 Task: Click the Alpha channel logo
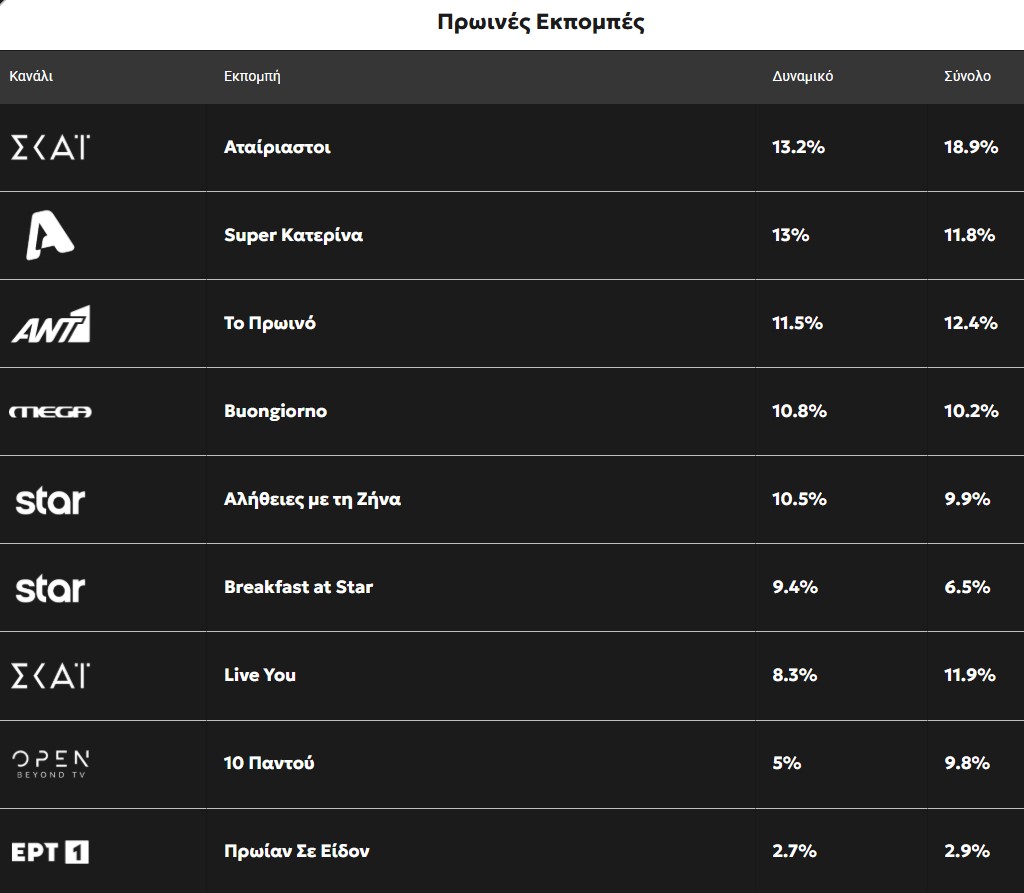50,236
